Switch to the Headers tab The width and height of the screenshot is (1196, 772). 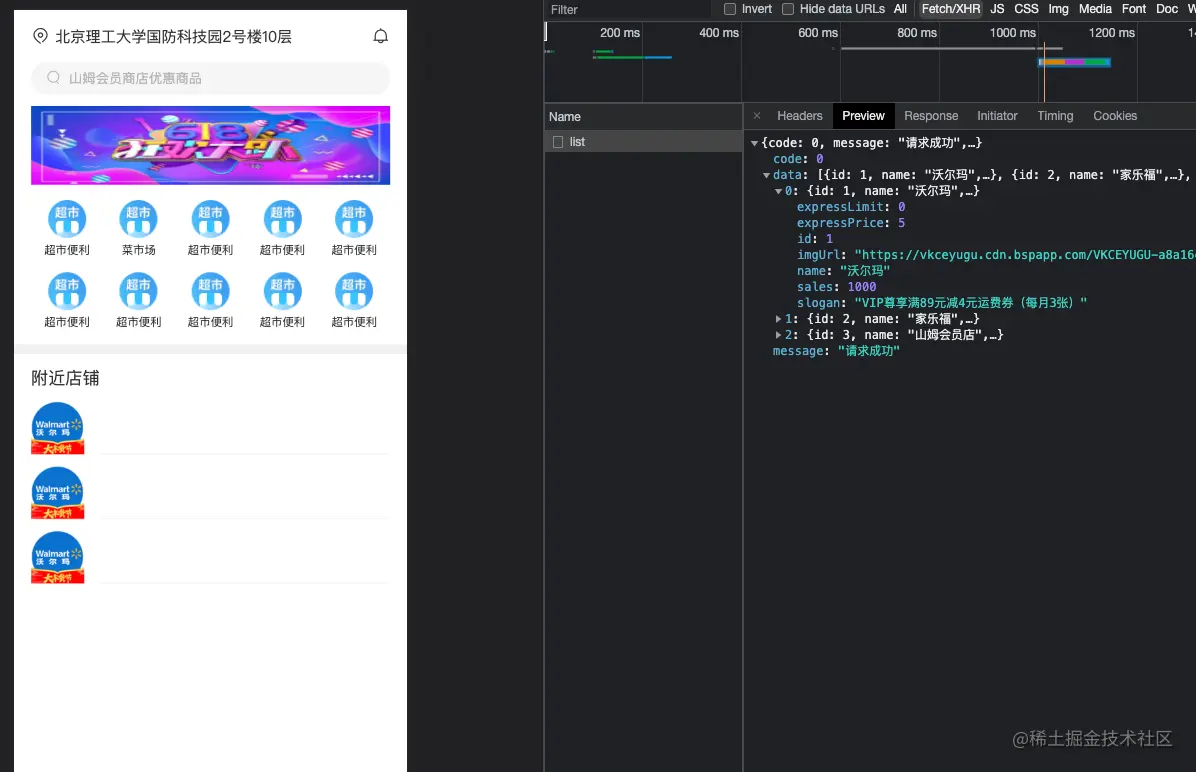799,116
